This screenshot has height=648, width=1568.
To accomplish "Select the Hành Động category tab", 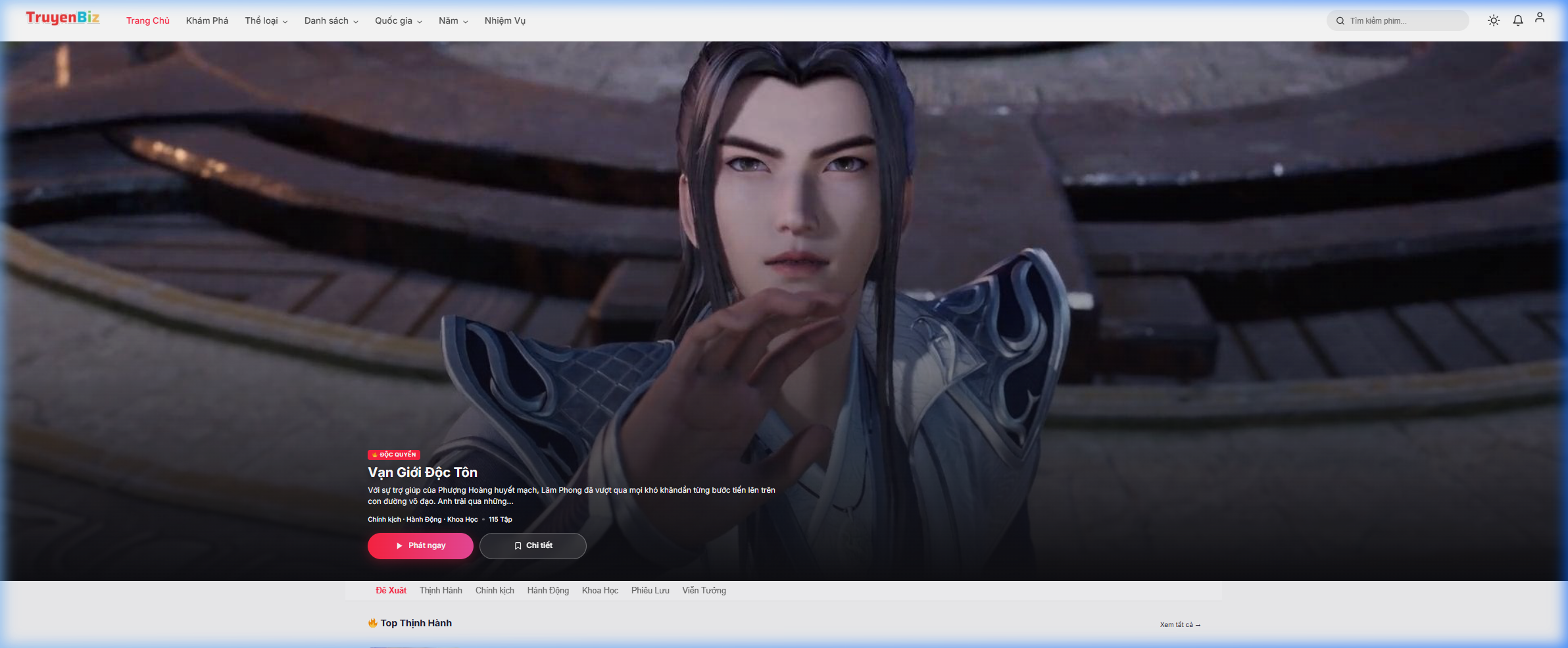I will point(548,591).
